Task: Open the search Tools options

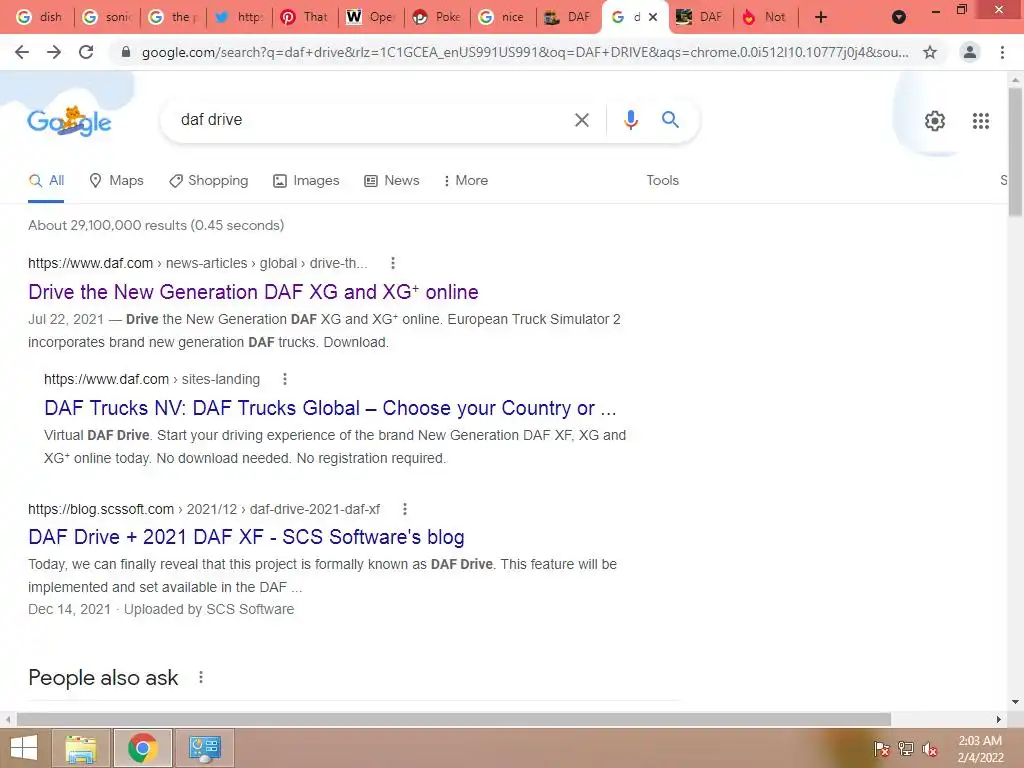Action: 662,181
